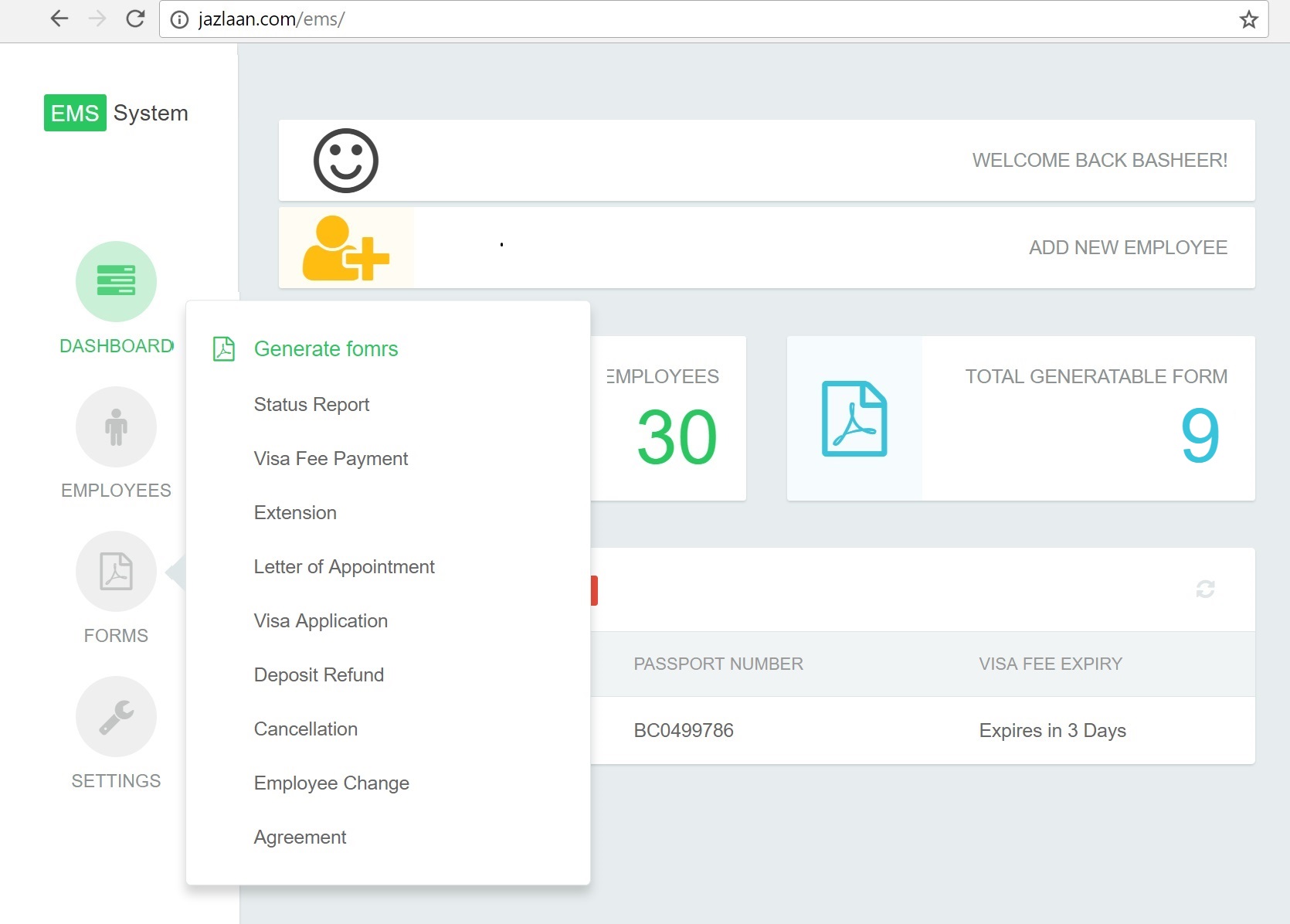
Task: Click the refresh icon in the table panel
Action: 1205,589
